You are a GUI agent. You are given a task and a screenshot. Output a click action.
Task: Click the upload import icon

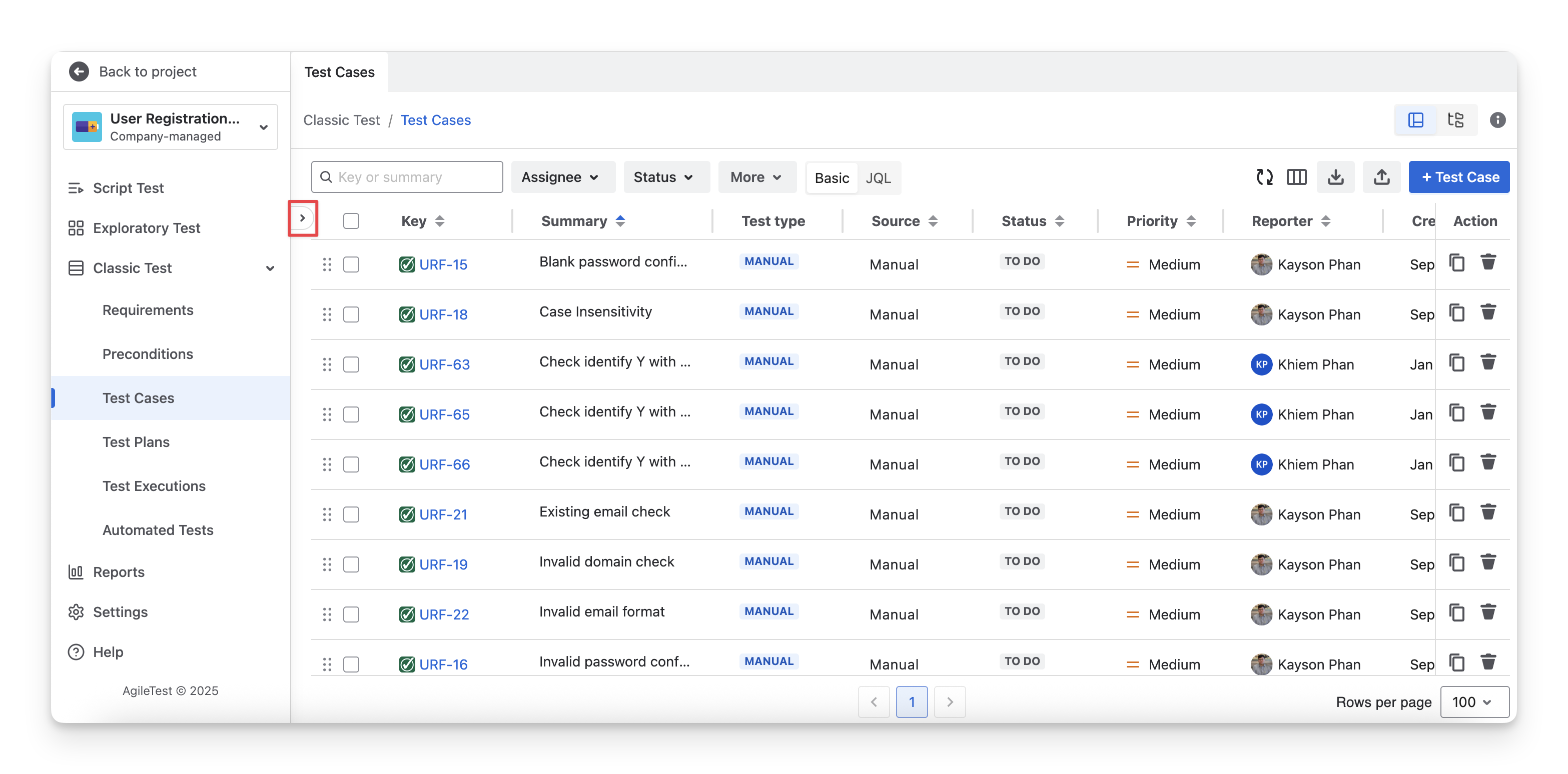[x=1382, y=177]
